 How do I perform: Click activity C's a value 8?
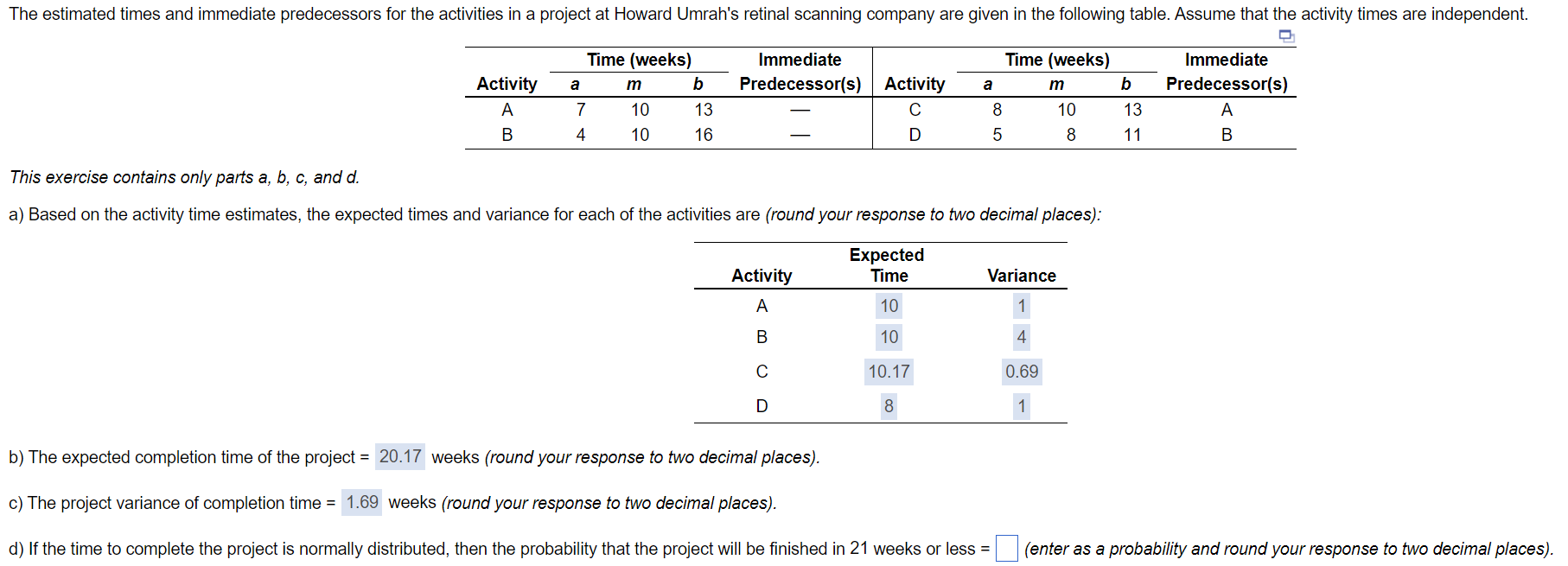998,110
